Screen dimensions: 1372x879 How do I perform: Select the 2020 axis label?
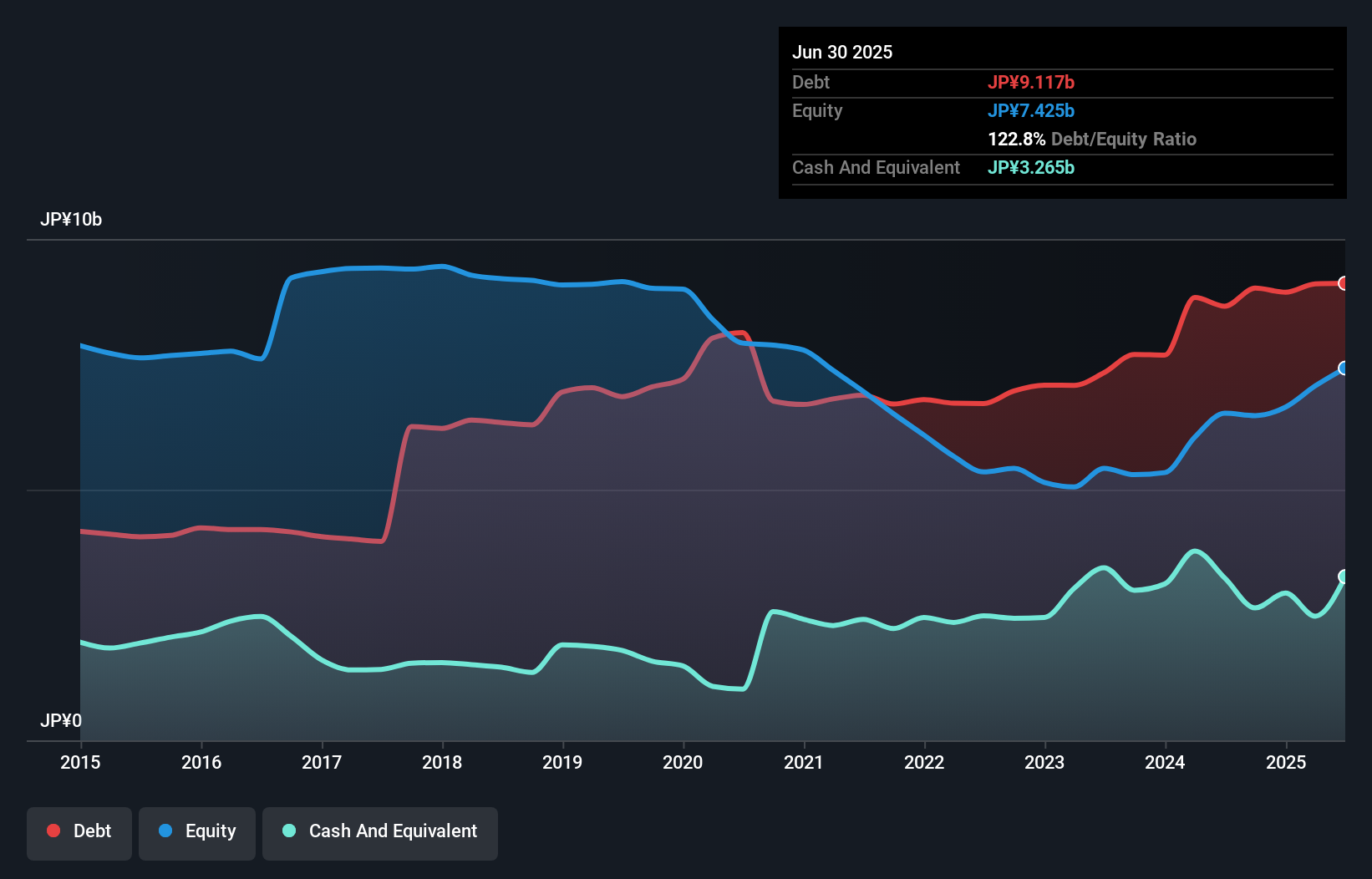coord(683,763)
